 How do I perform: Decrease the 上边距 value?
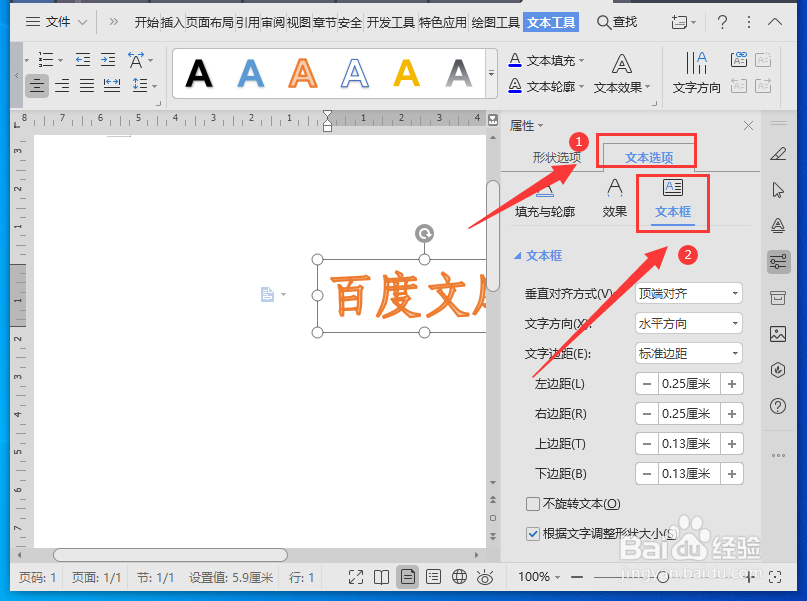[x=647, y=444]
